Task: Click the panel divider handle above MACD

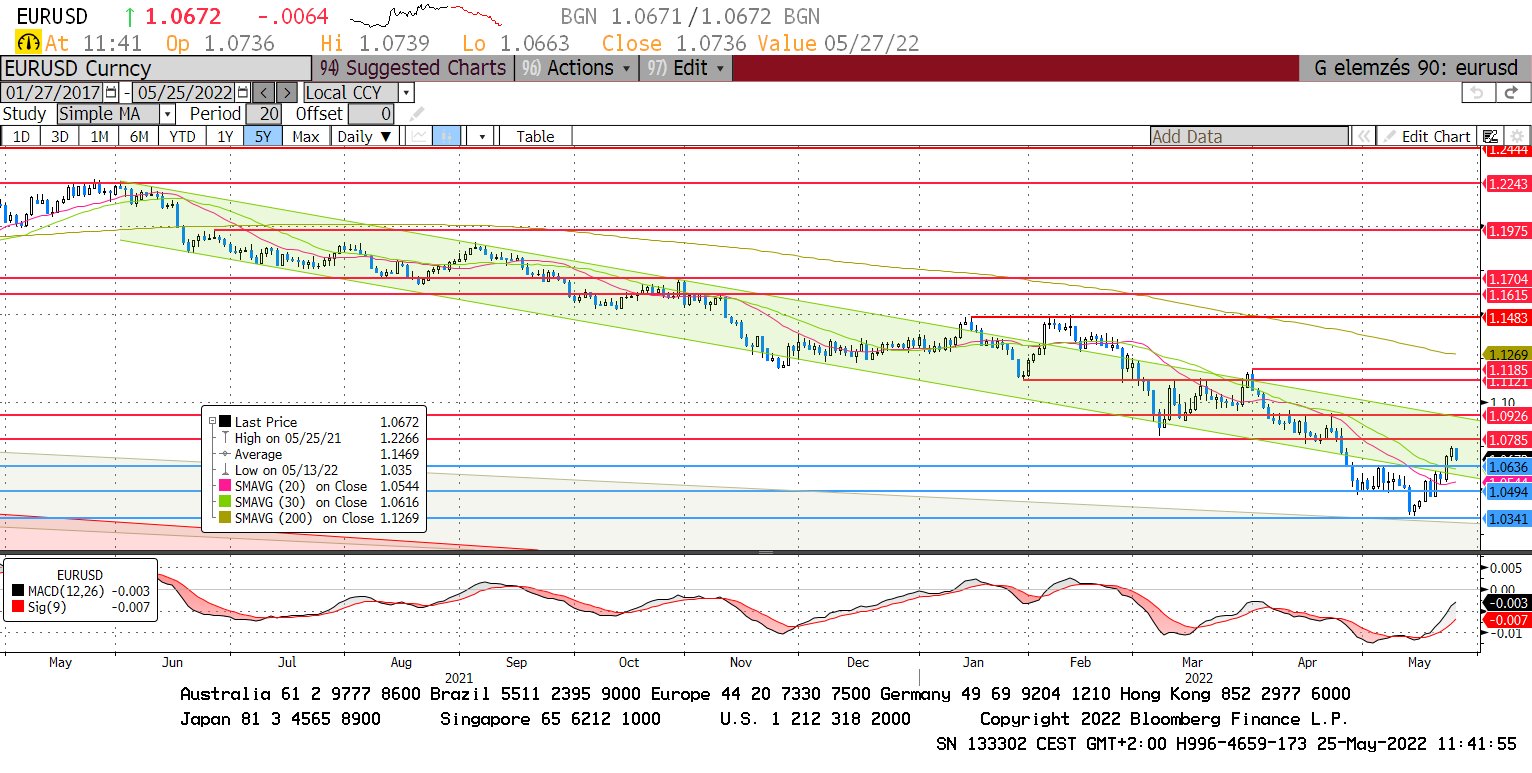Action: pos(766,552)
